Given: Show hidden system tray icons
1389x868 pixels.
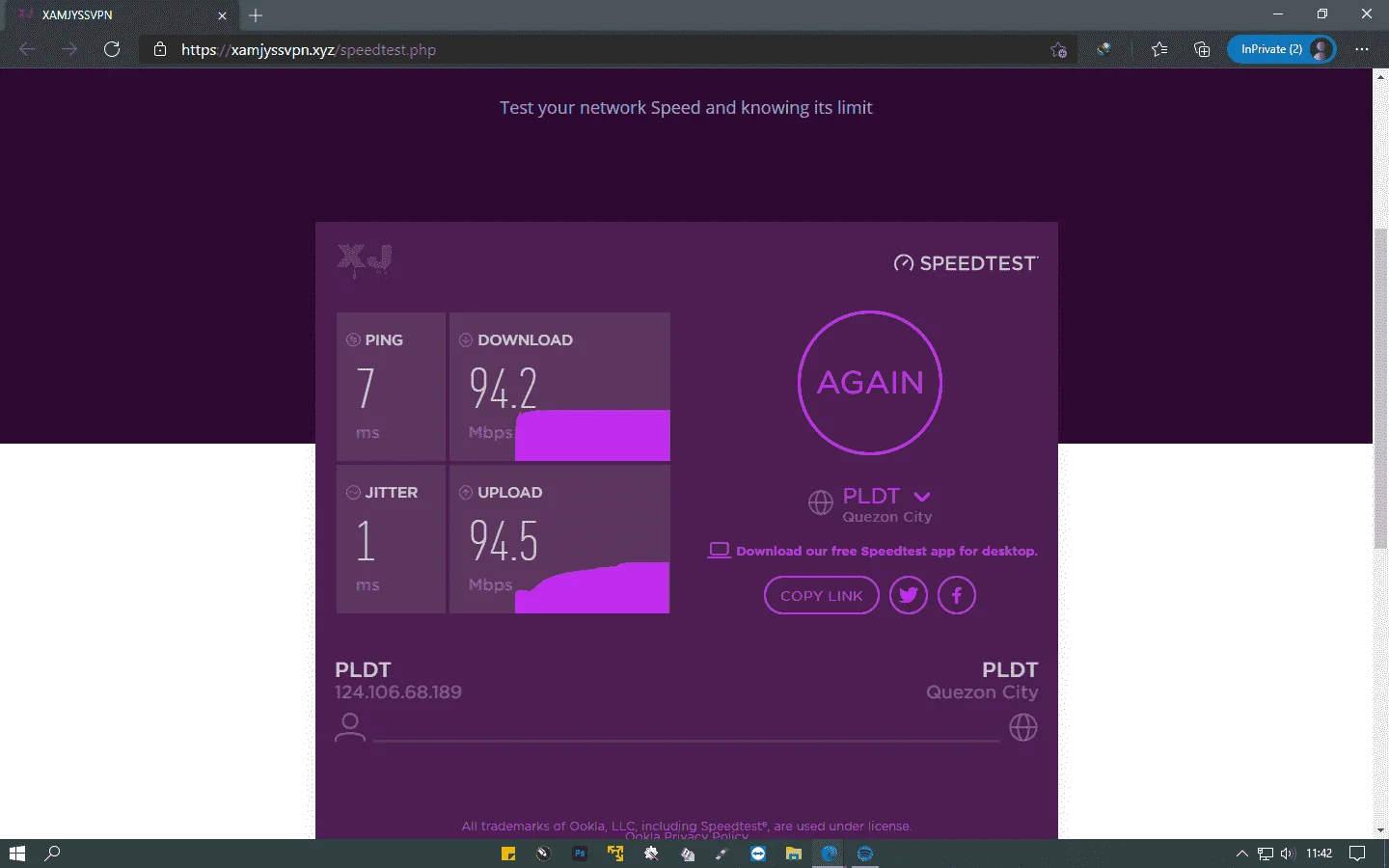Looking at the screenshot, I should [x=1242, y=854].
